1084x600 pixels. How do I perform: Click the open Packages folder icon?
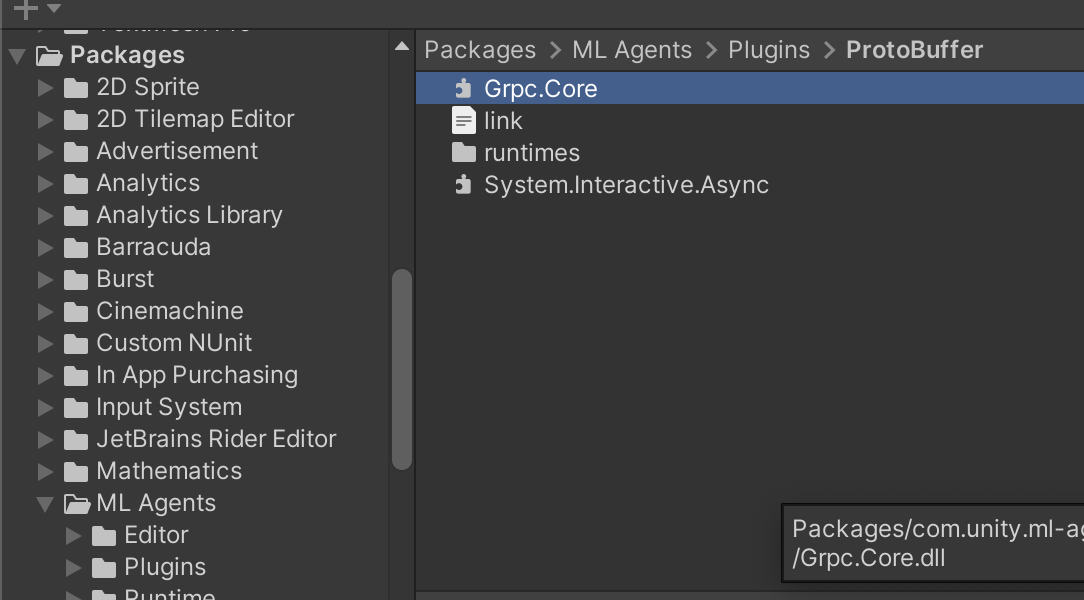[49, 55]
